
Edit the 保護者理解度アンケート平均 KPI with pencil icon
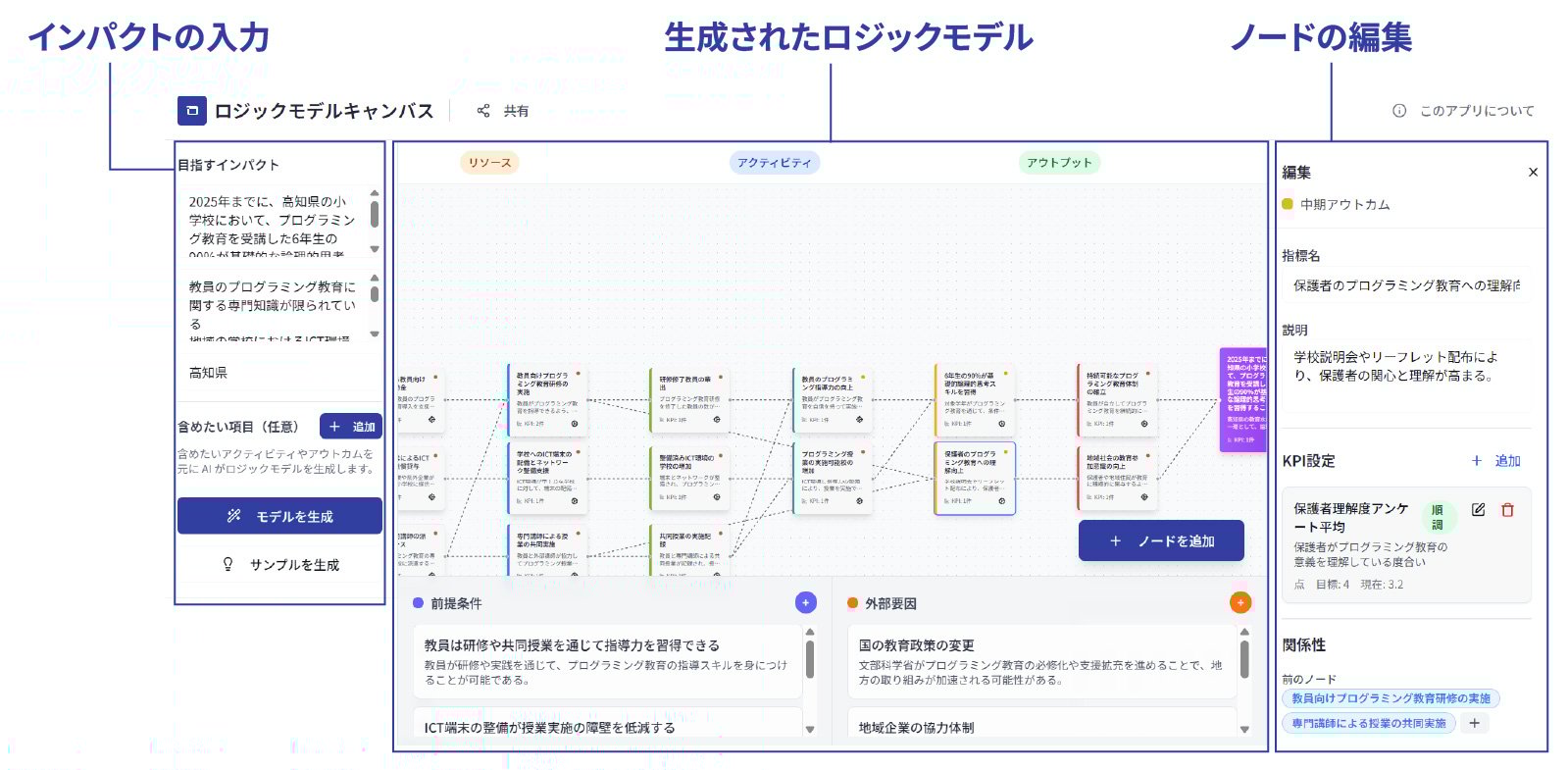click(1478, 510)
